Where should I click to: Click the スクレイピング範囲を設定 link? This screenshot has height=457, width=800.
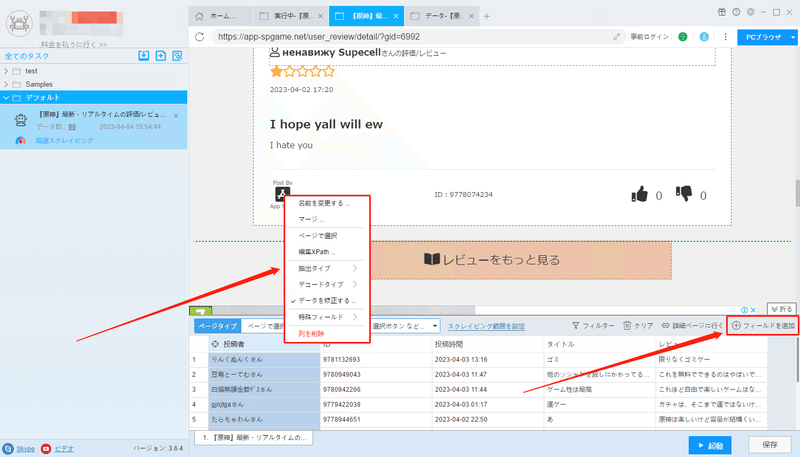[486, 326]
